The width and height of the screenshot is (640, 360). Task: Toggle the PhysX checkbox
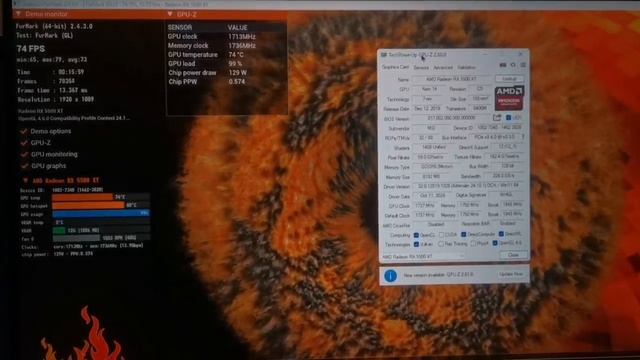pos(473,244)
